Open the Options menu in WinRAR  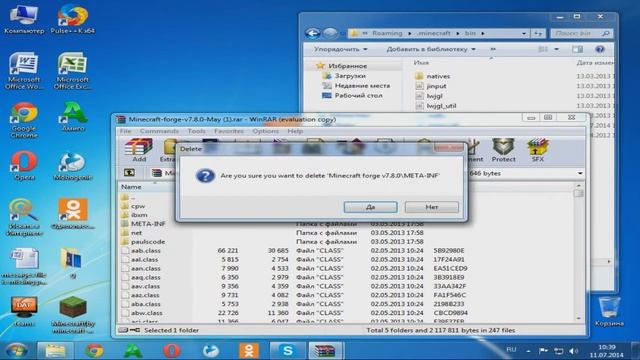click(x=265, y=131)
